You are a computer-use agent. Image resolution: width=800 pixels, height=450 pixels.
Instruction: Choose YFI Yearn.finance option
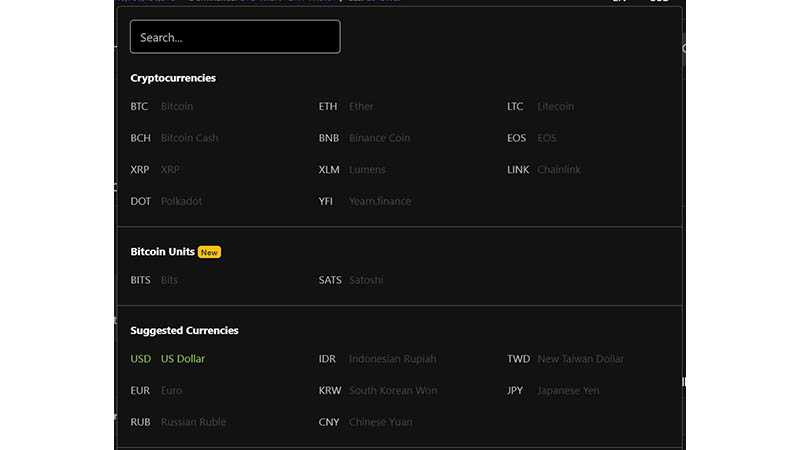(365, 201)
